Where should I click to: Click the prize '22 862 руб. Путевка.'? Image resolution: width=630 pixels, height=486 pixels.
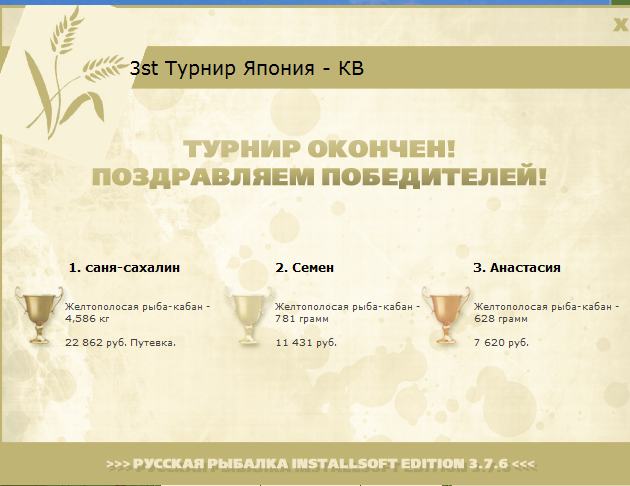120,343
